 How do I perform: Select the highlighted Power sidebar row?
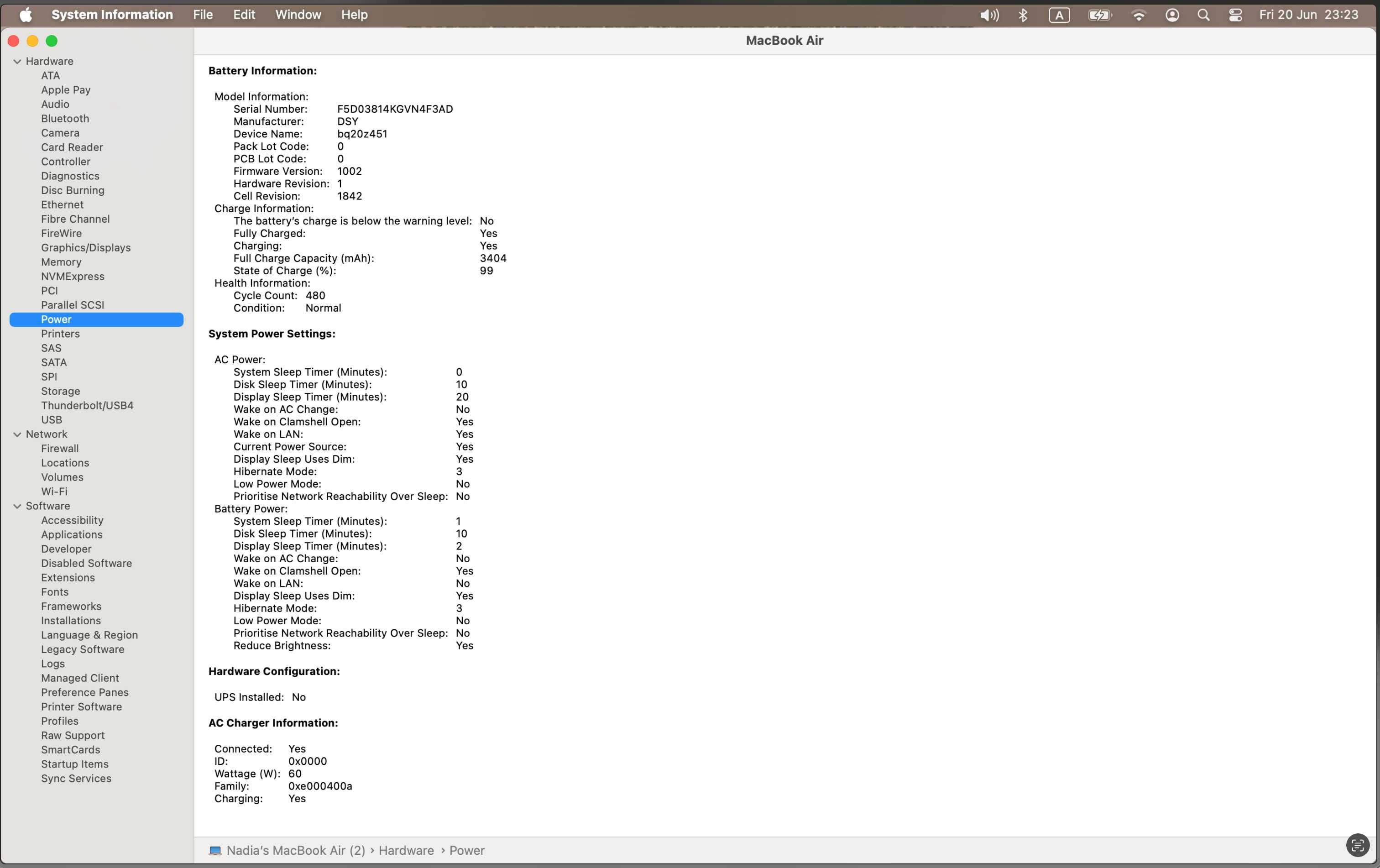[x=96, y=320]
